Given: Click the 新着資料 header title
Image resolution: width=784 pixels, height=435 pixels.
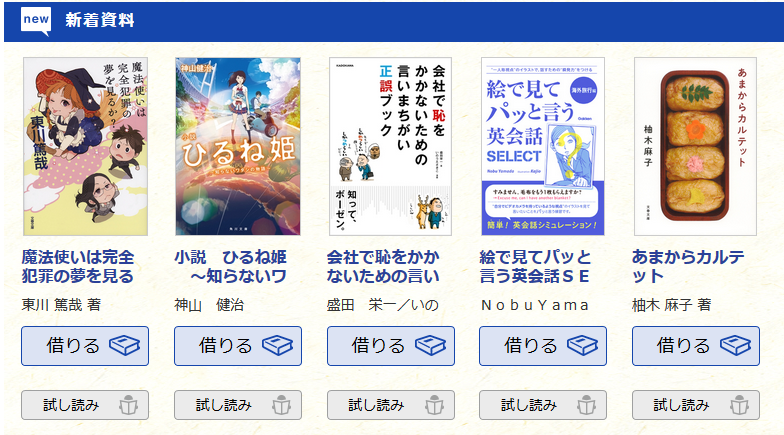Looking at the screenshot, I should click(x=100, y=20).
